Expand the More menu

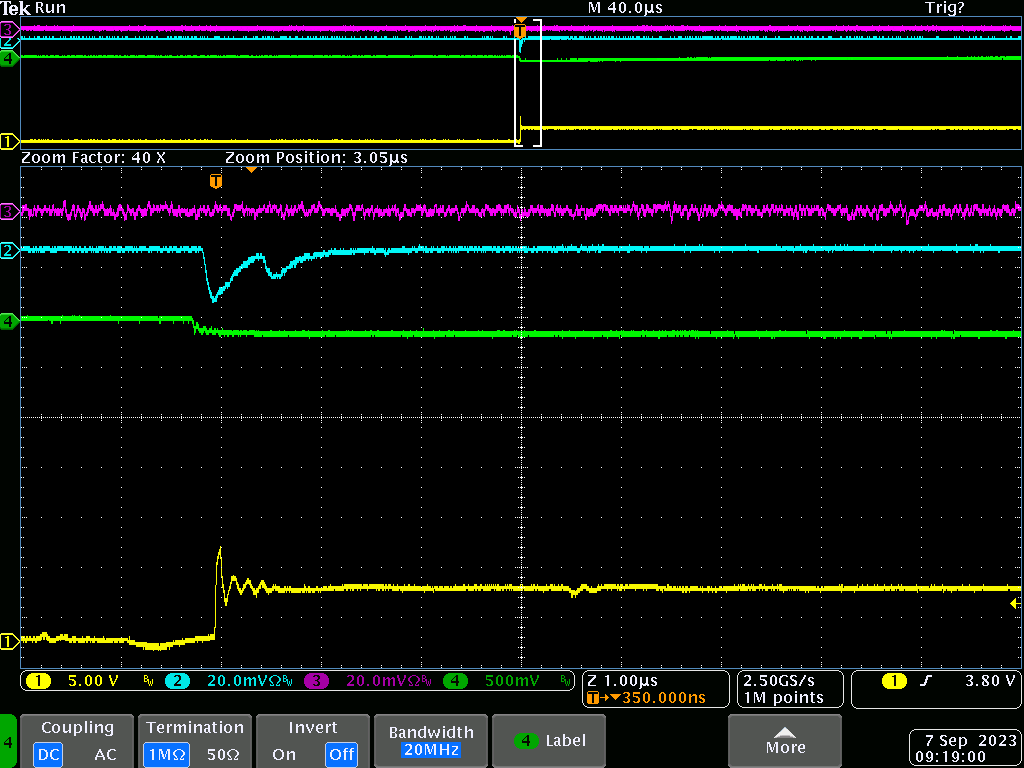coord(785,741)
